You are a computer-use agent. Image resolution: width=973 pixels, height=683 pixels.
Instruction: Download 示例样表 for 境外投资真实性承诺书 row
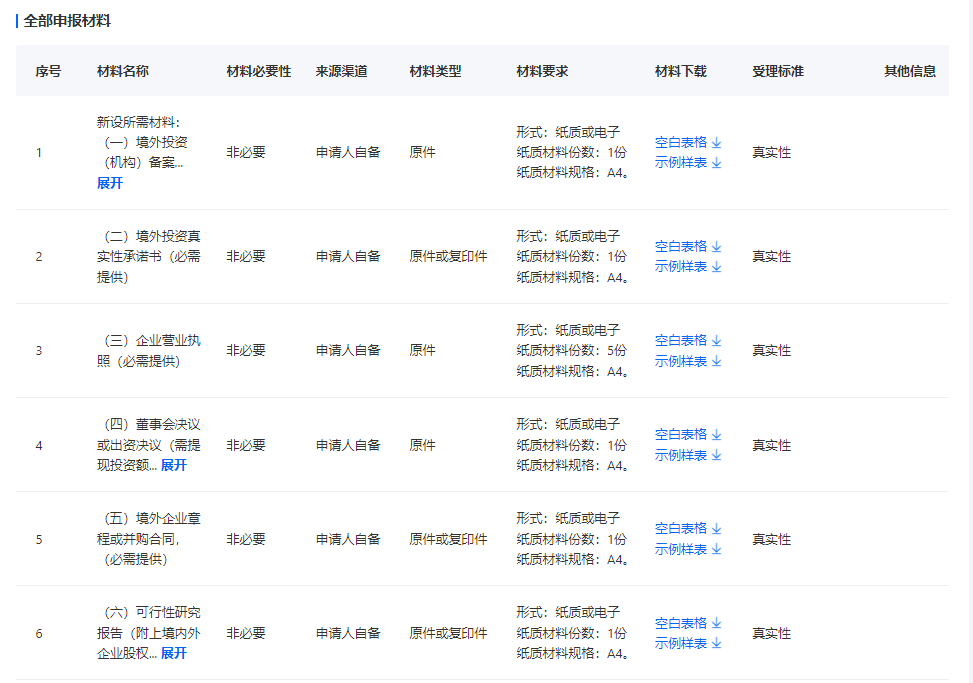click(681, 266)
